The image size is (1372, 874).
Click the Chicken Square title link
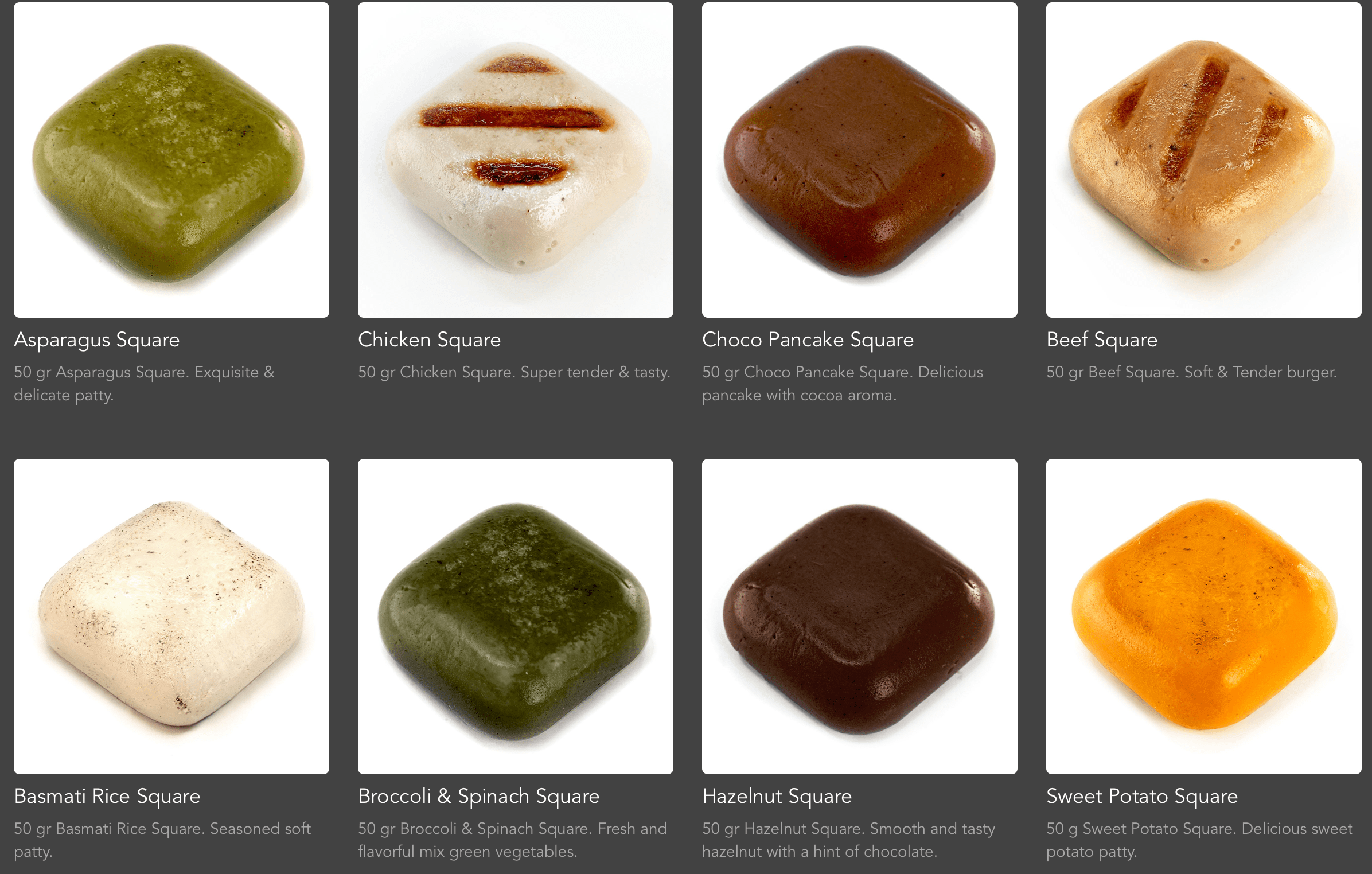click(430, 340)
